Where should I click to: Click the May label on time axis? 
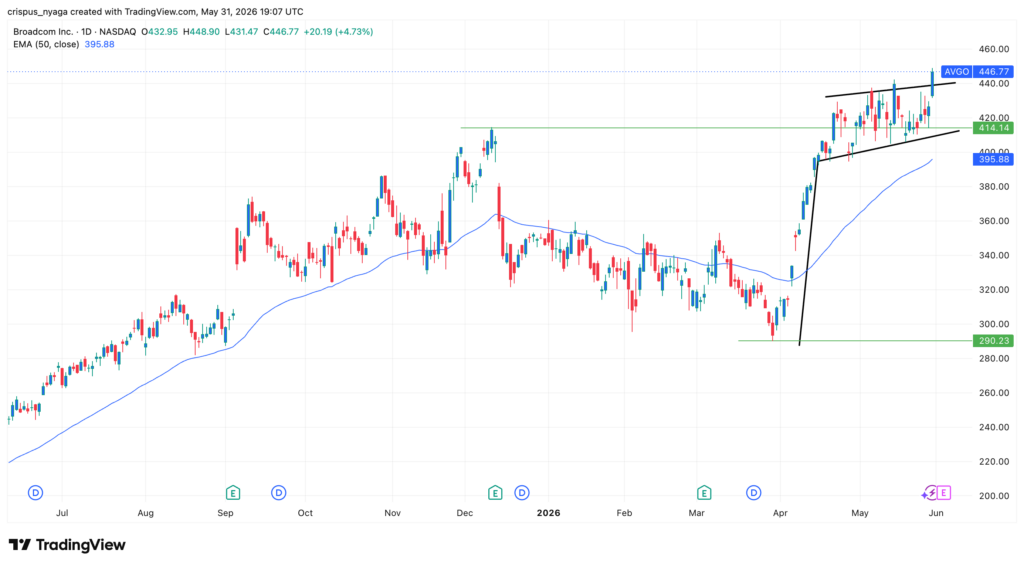click(x=860, y=513)
